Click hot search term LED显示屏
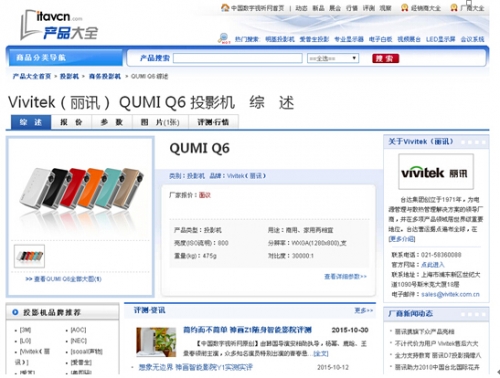This screenshot has height=378, width=500. [x=440, y=39]
